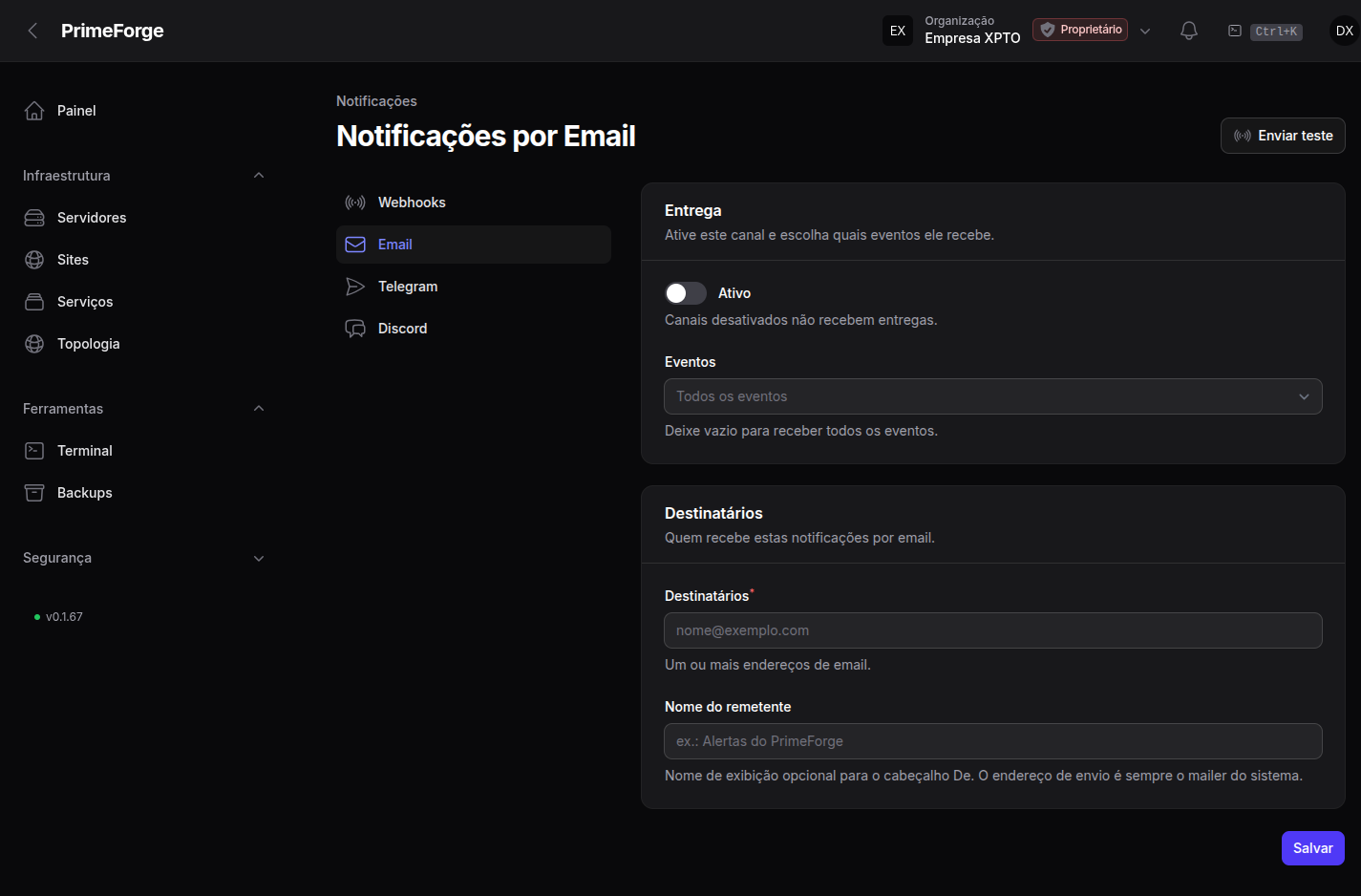Switch to the Telegram channel
This screenshot has height=896, width=1361.
point(474,287)
